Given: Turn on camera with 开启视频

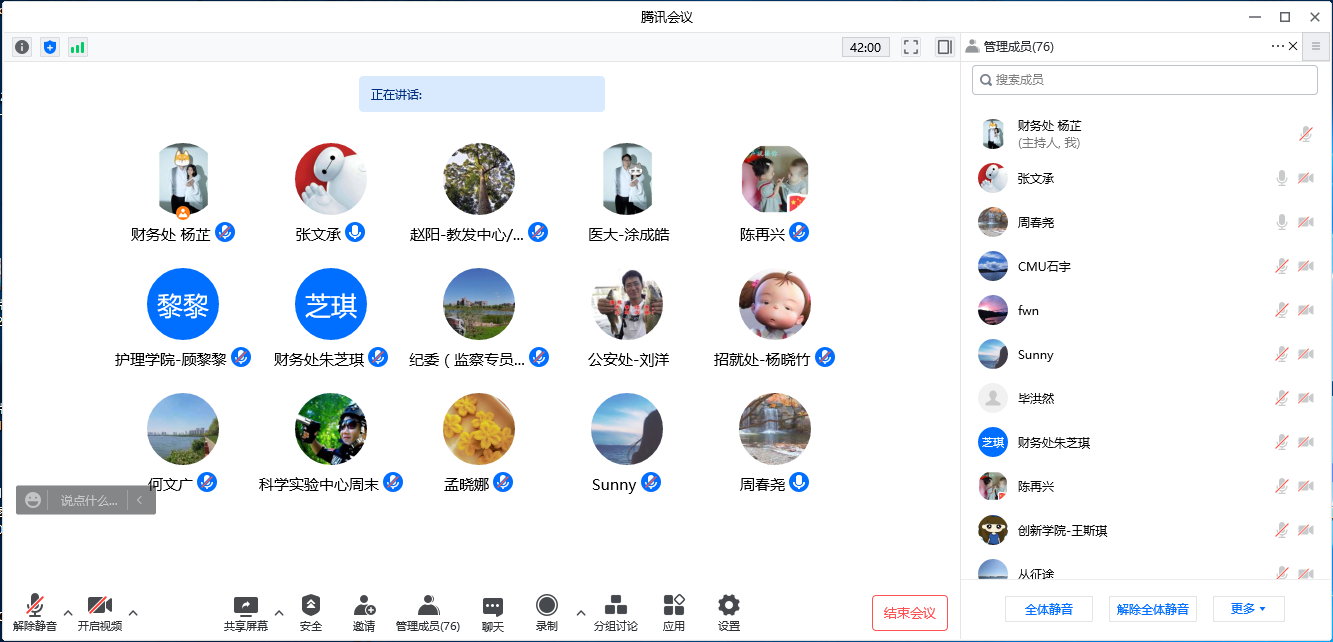Looking at the screenshot, I should click(x=99, y=613).
